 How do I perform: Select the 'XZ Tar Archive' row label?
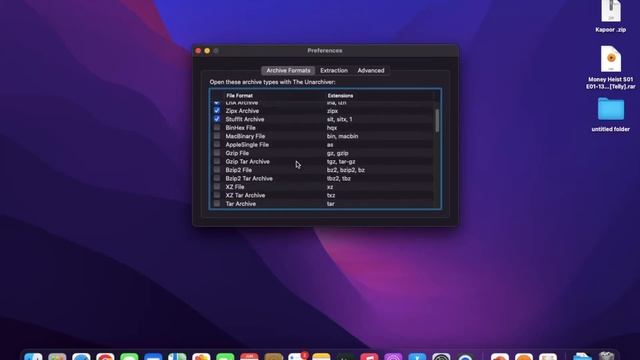coord(245,196)
